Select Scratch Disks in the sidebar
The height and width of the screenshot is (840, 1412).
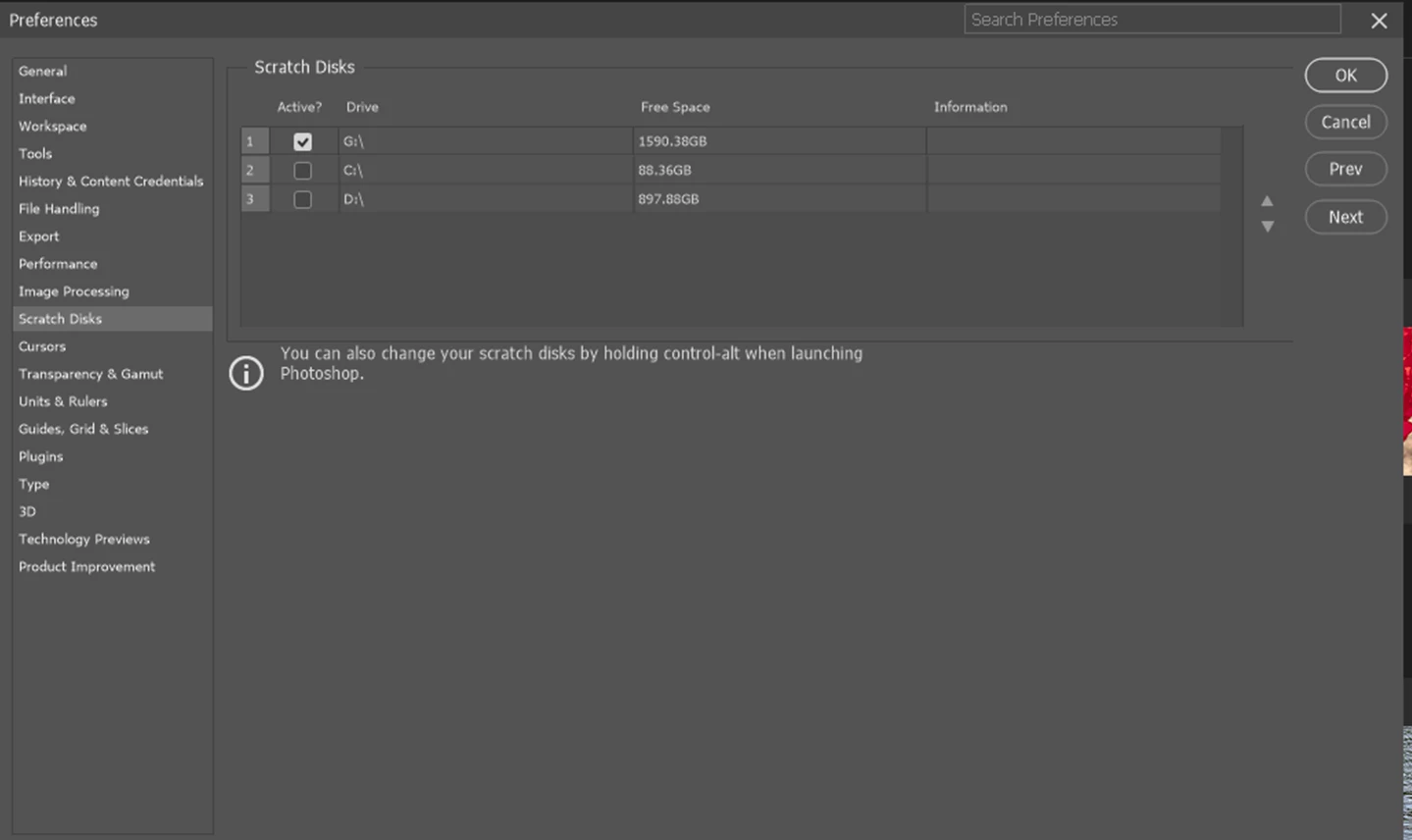[x=113, y=319]
